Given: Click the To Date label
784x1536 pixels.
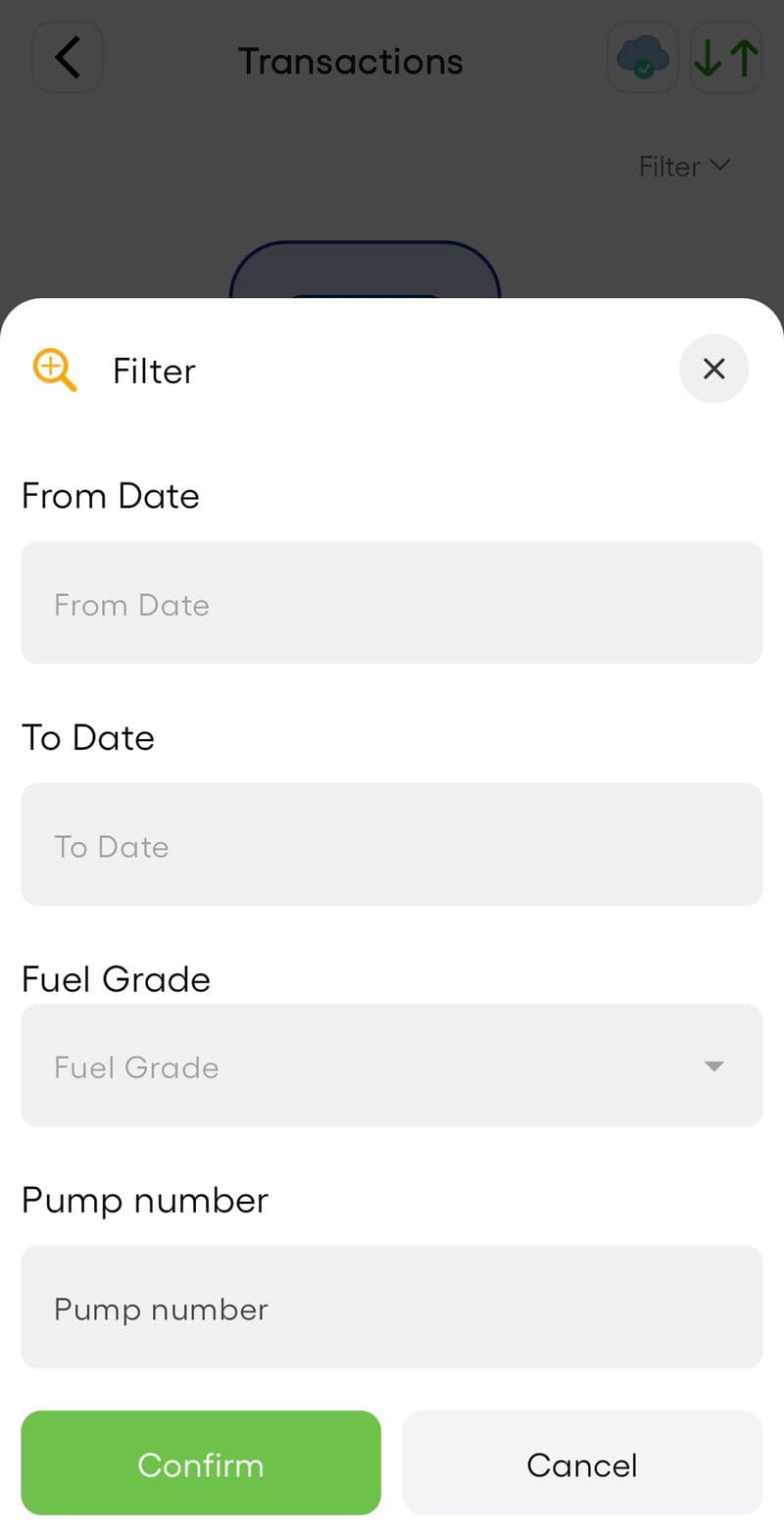Looking at the screenshot, I should [x=88, y=737].
